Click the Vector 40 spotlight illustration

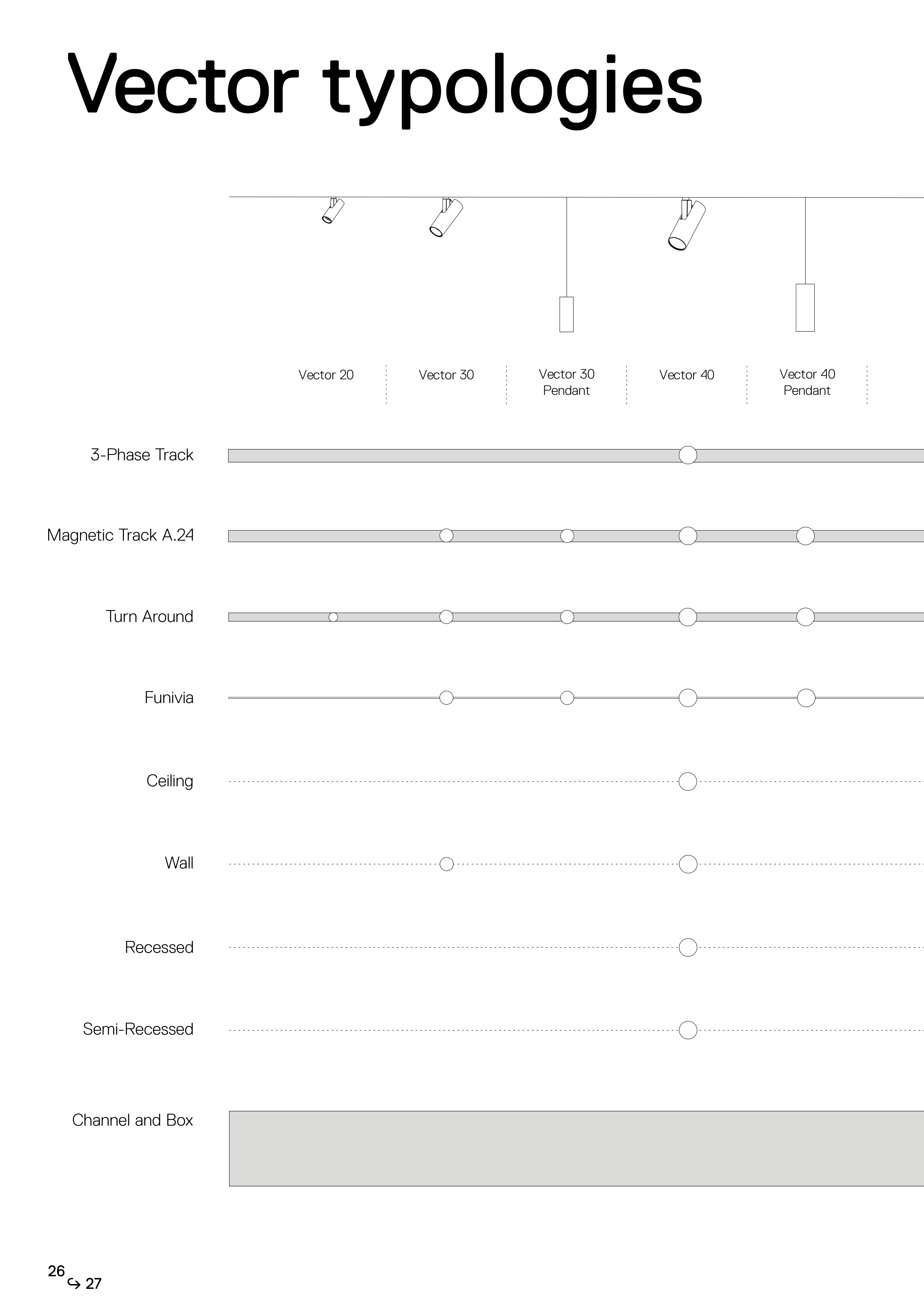point(686,225)
